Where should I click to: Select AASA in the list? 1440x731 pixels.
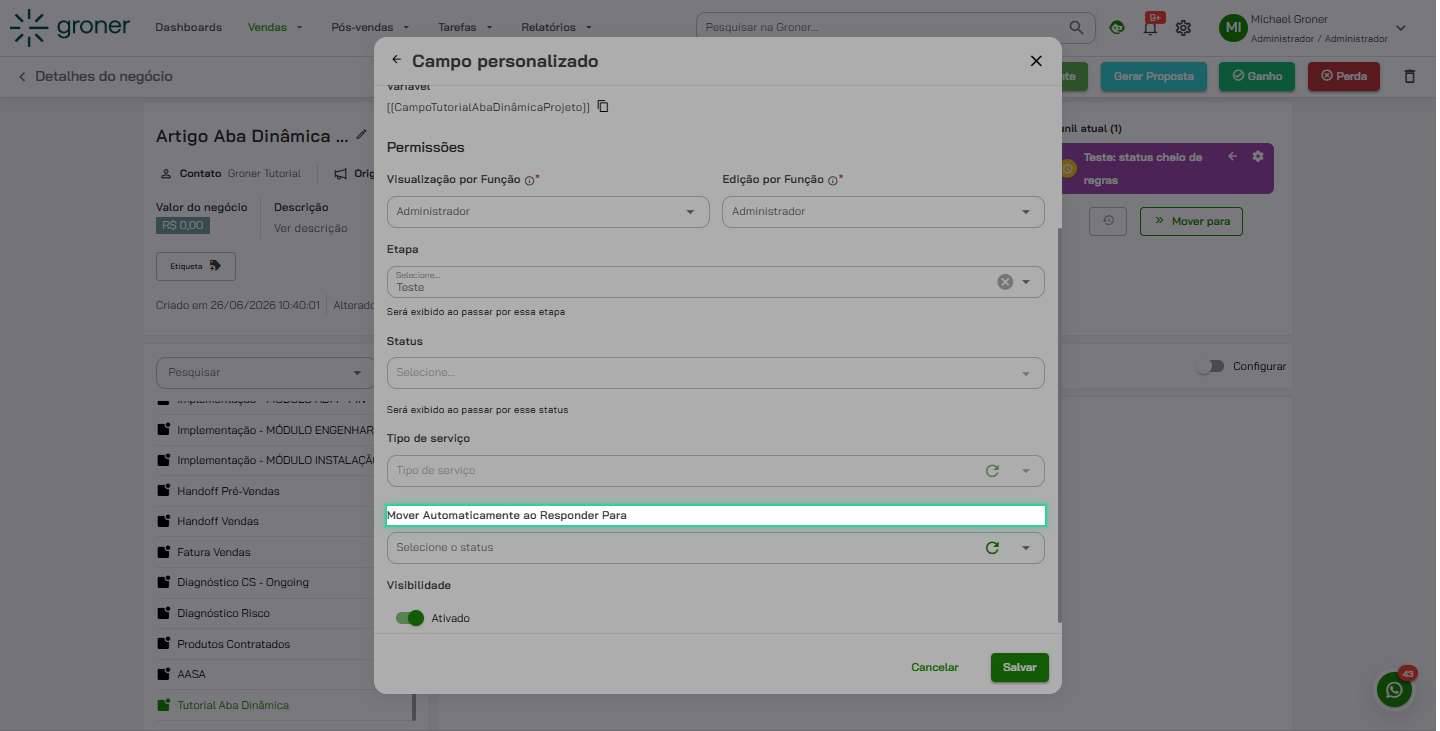(x=190, y=674)
